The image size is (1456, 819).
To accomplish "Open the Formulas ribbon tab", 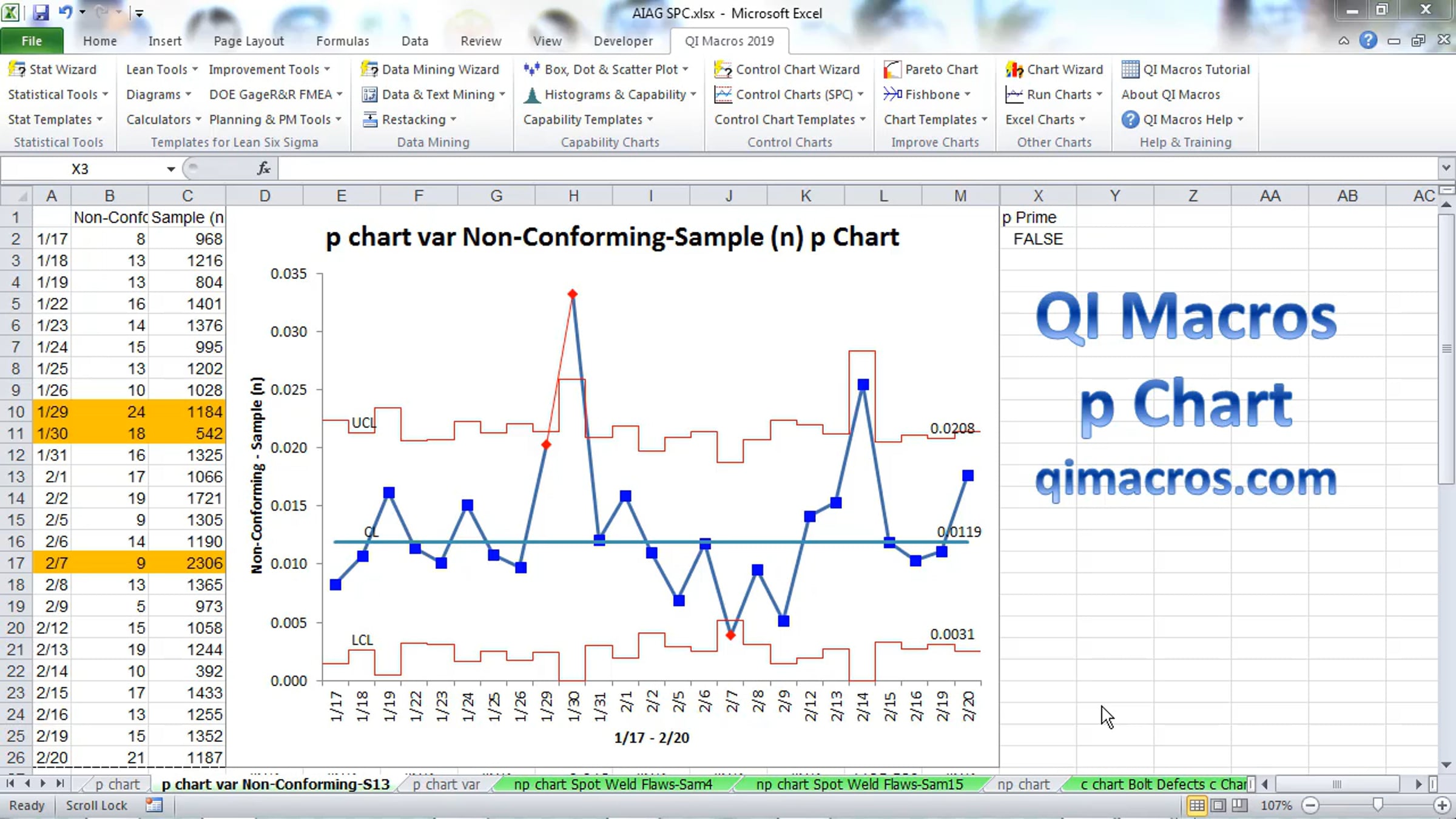I will click(x=342, y=41).
